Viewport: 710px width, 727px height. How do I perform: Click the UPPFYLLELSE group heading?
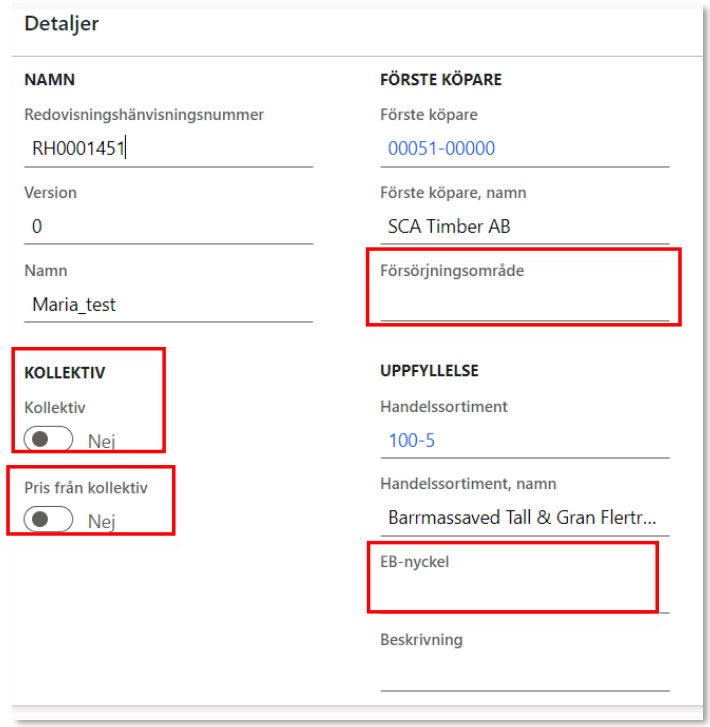429,370
